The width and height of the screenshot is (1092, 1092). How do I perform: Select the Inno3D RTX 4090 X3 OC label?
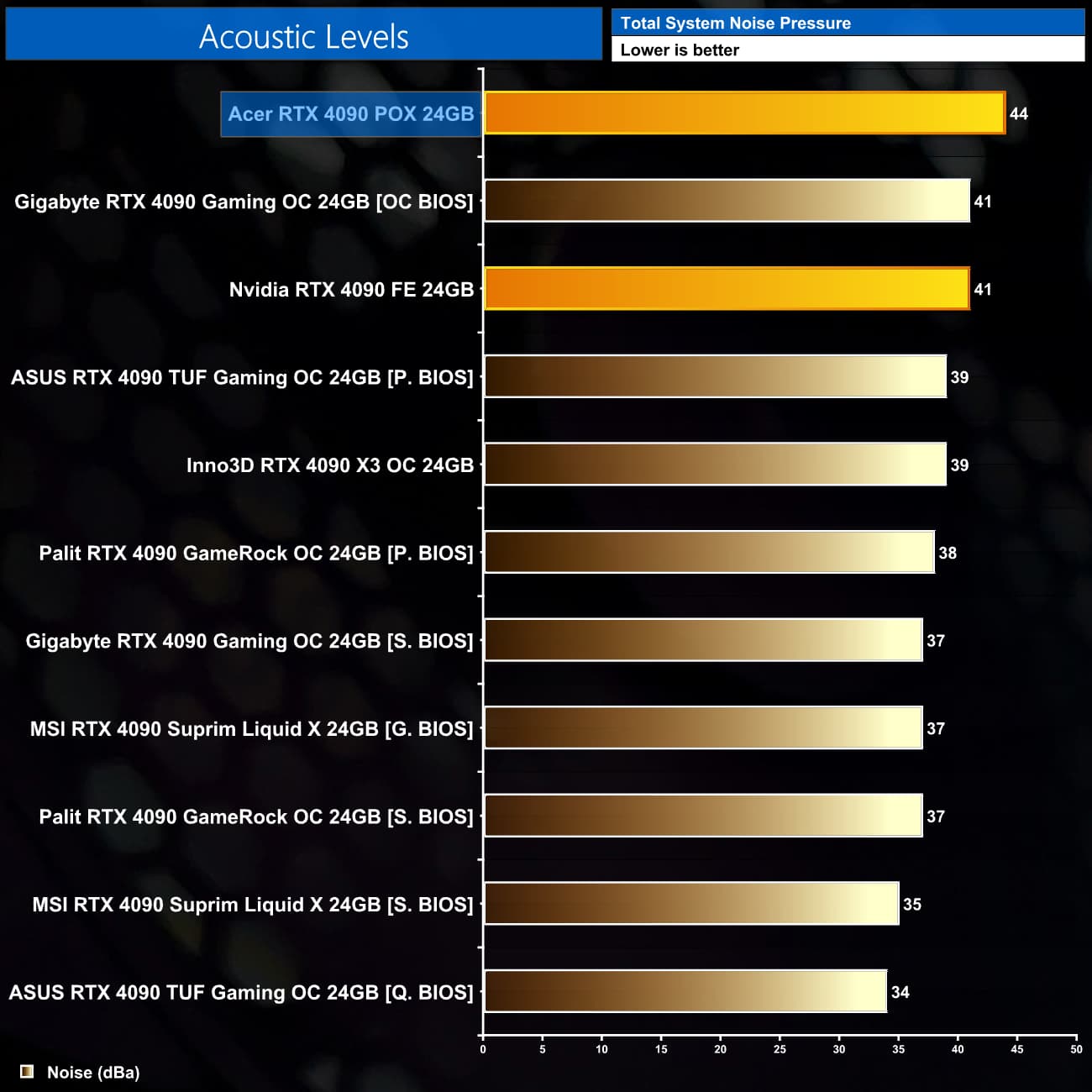point(330,465)
